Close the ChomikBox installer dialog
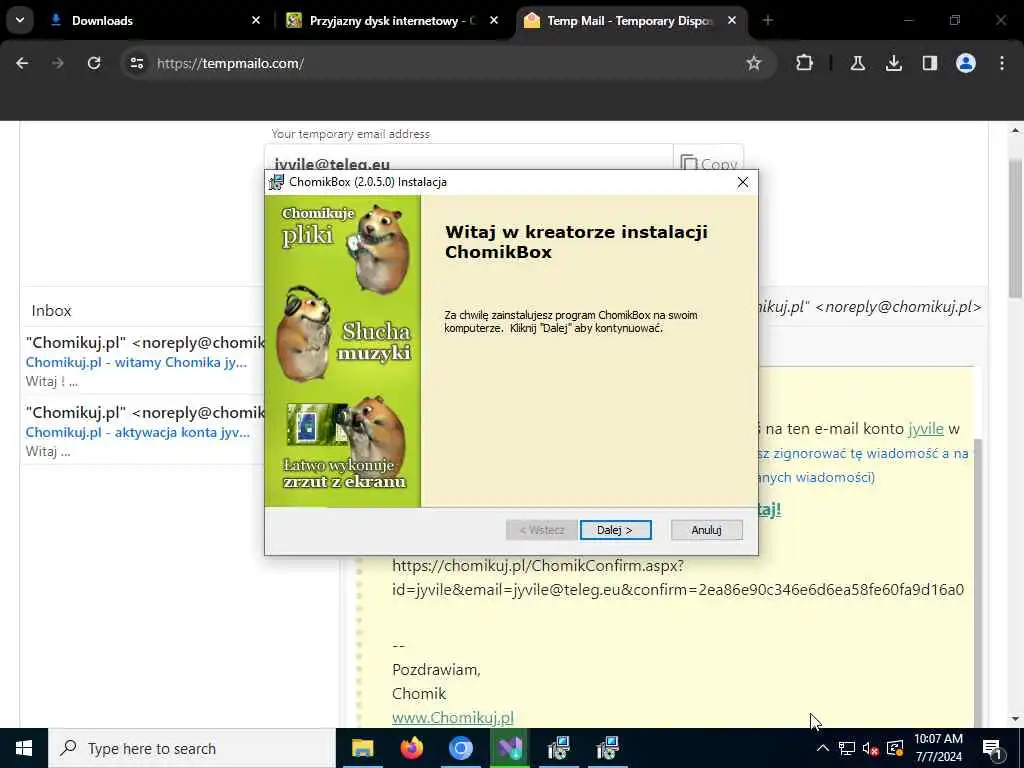The image size is (1024, 768). 743,182
